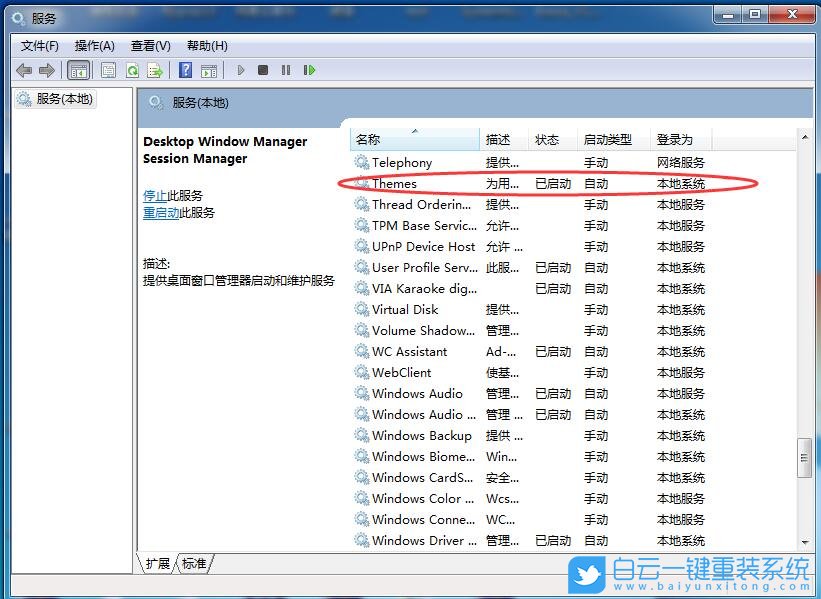Start the service using the play icon

pyautogui.click(x=240, y=70)
